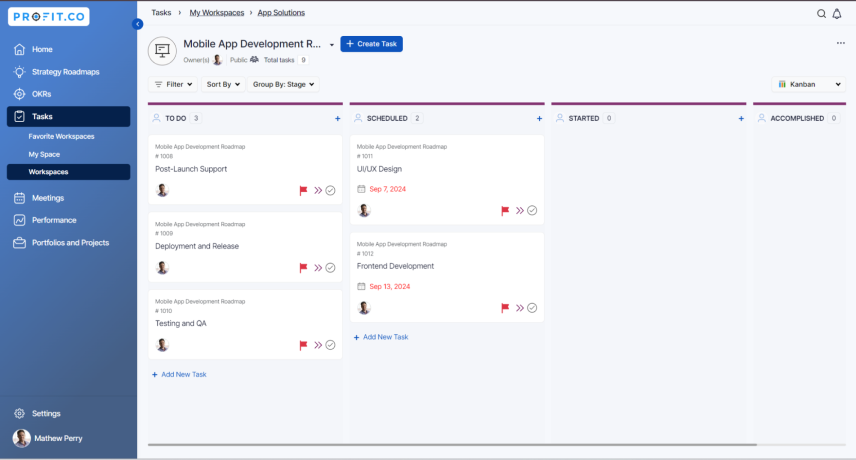This screenshot has height=460, width=856.
Task: Open the Kanban view selector
Action: click(x=809, y=85)
